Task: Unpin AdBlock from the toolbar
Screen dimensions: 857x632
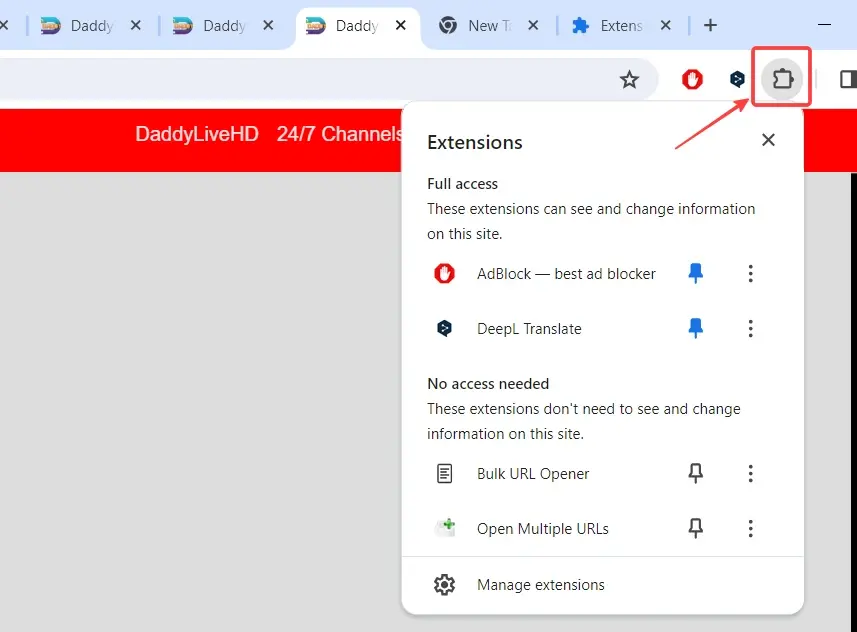Action: pyautogui.click(x=696, y=273)
